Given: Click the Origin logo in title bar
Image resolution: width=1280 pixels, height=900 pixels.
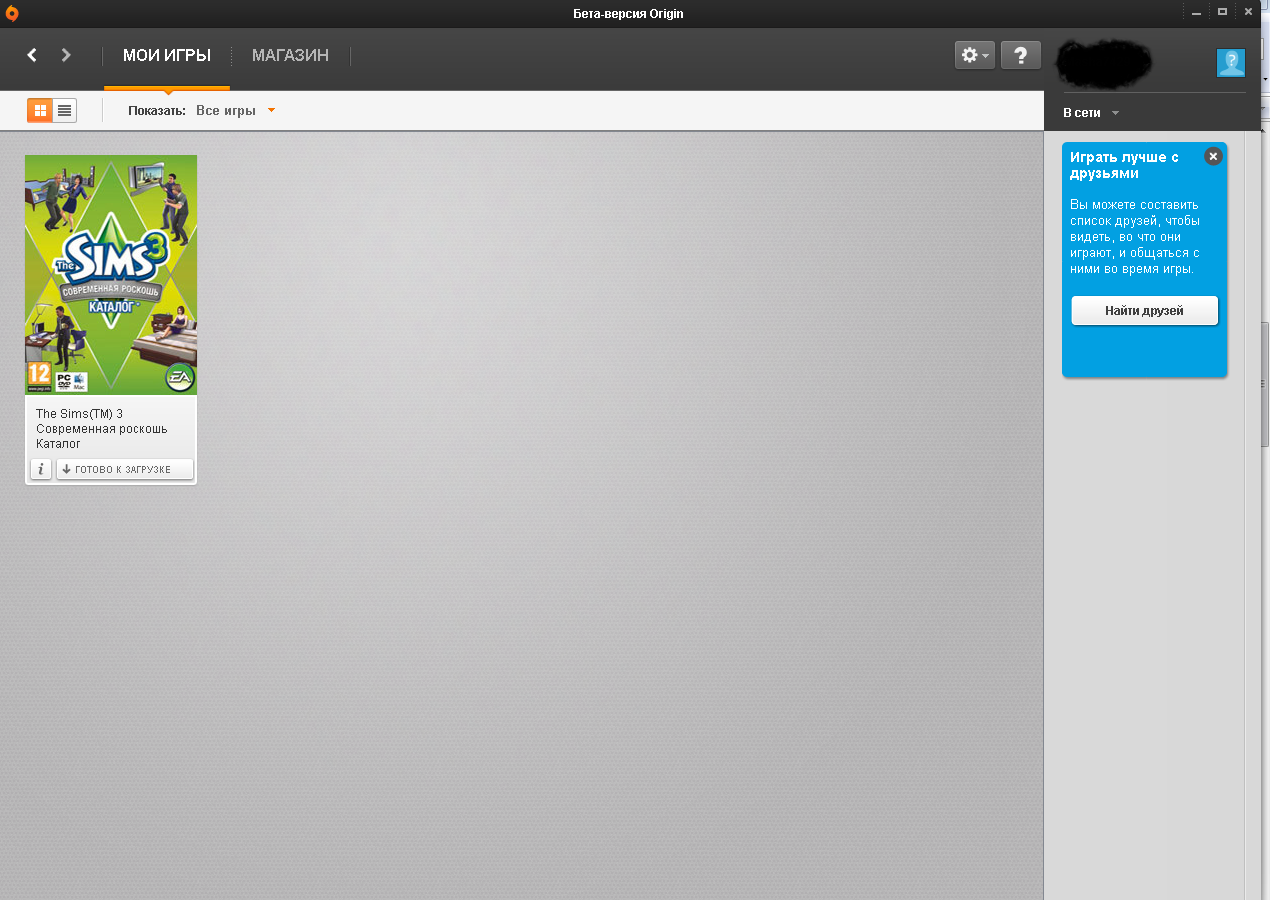Looking at the screenshot, I should point(13,13).
